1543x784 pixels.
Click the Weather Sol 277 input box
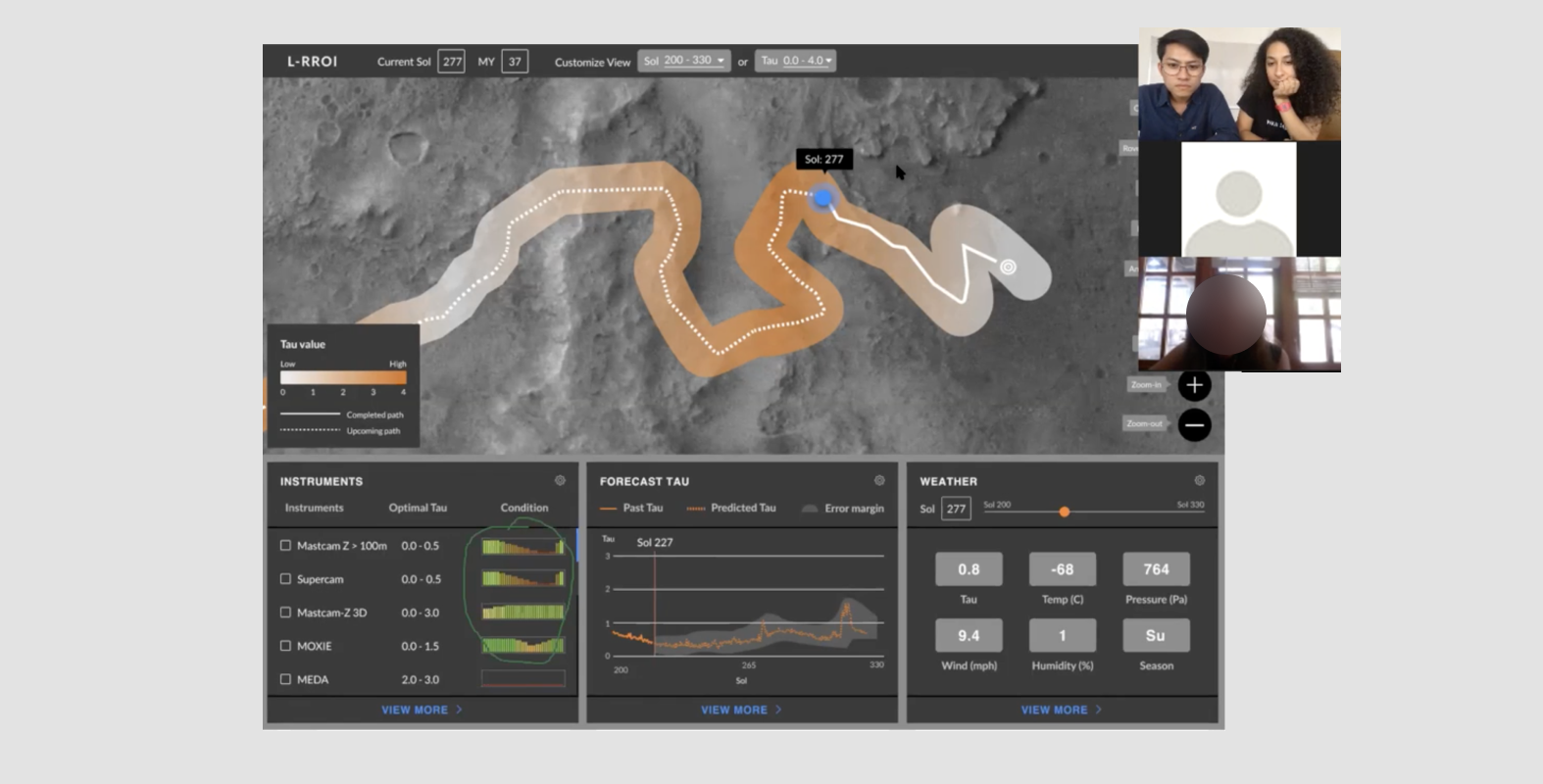click(x=956, y=509)
